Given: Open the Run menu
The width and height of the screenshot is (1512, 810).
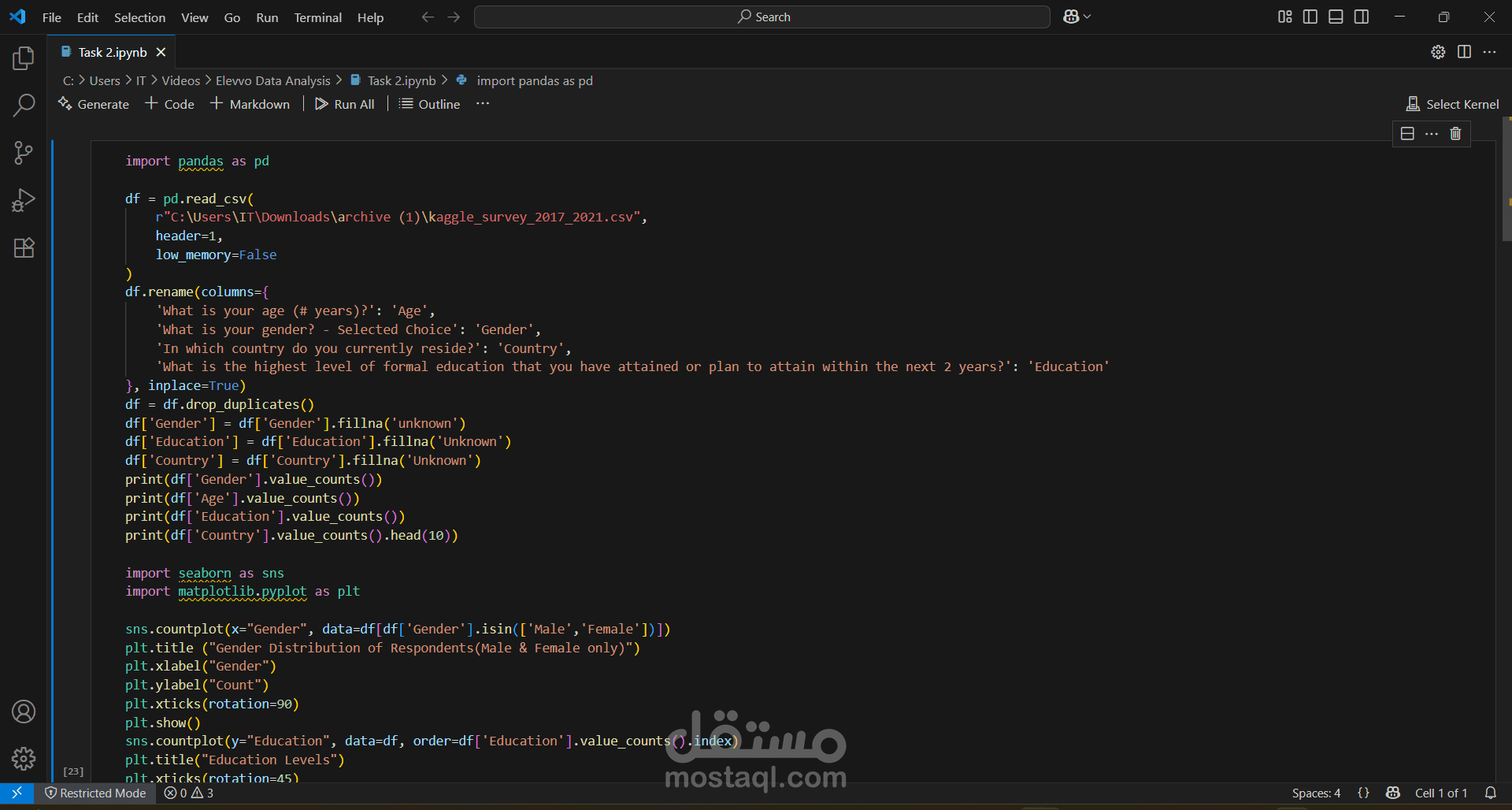Looking at the screenshot, I should [267, 17].
